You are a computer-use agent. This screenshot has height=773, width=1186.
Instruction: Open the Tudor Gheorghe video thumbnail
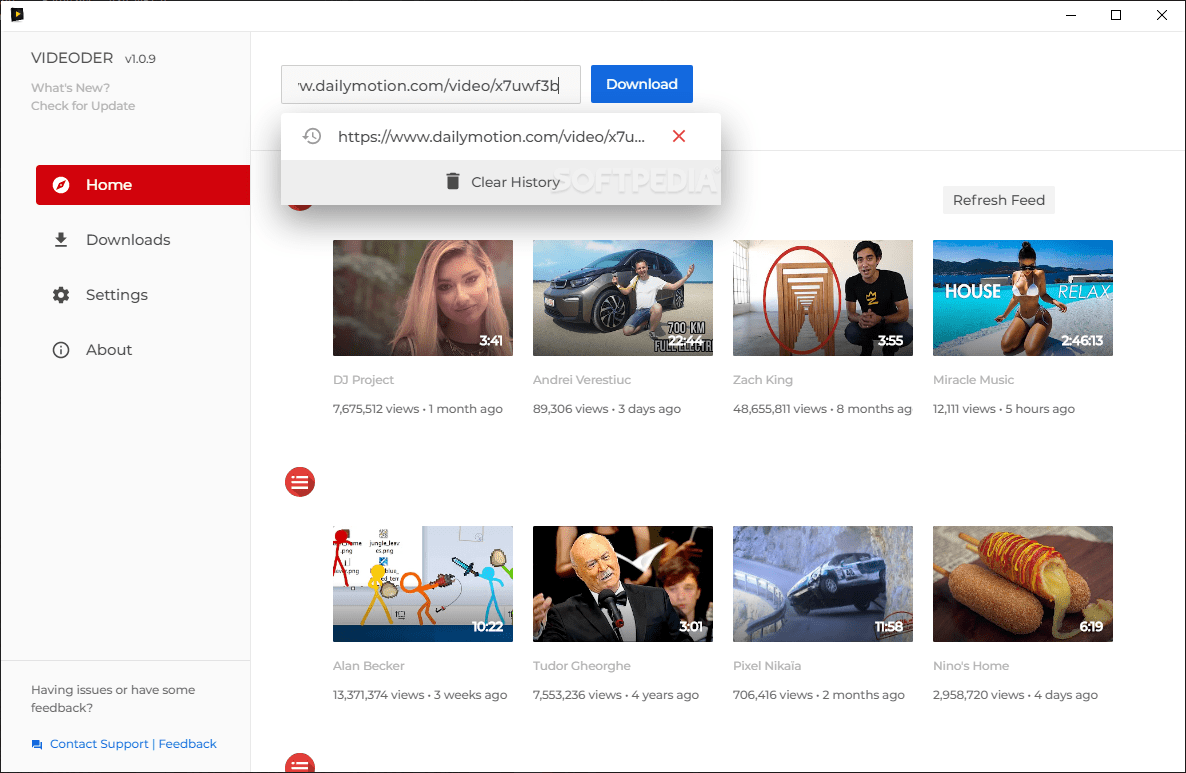[622, 584]
